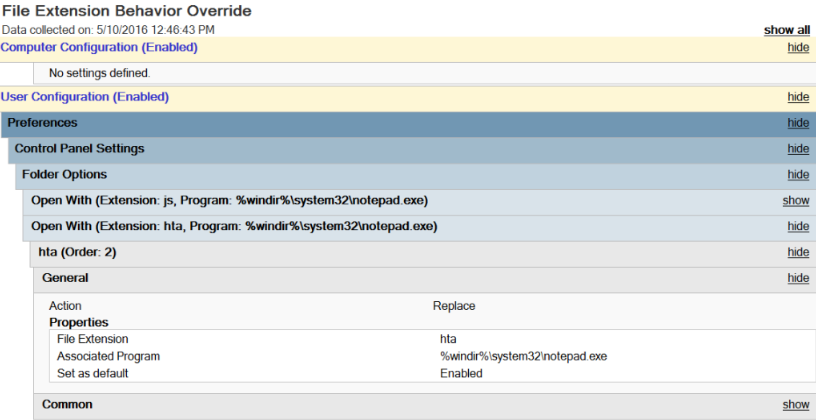Click hide link beside hta (Order: 2)
The width and height of the screenshot is (816, 420).
pyautogui.click(x=798, y=253)
